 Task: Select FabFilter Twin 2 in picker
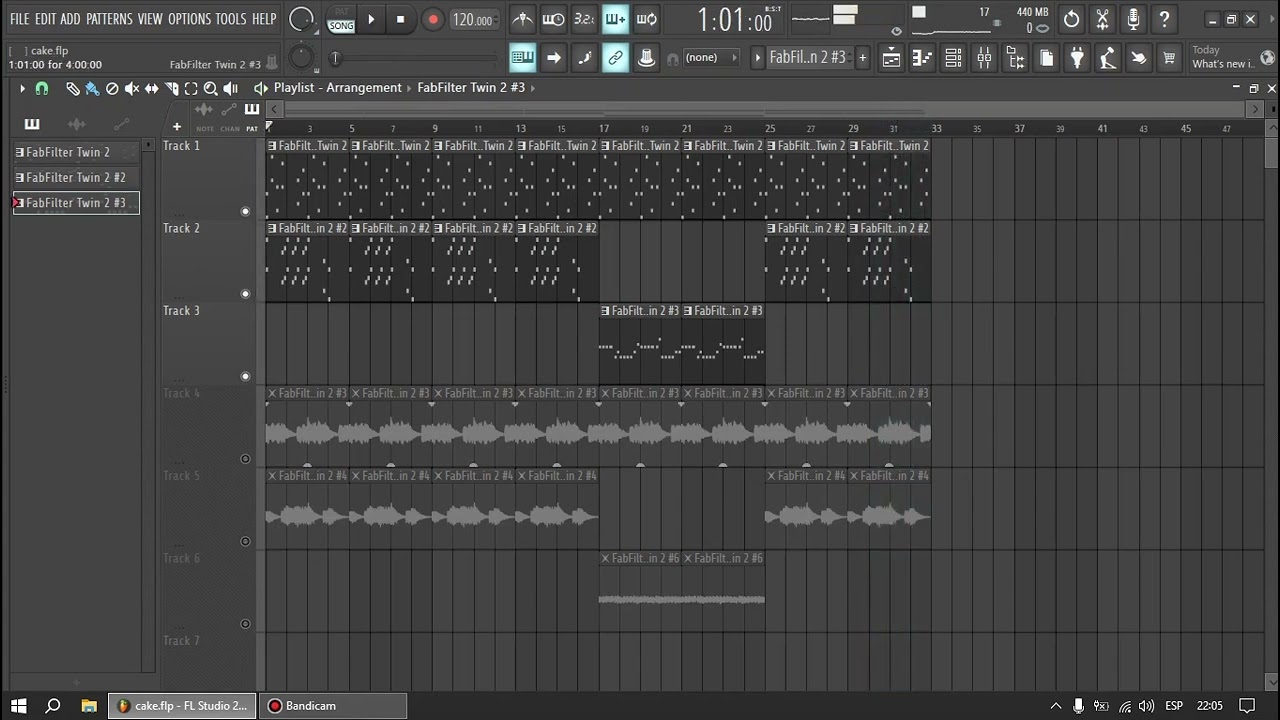76,152
